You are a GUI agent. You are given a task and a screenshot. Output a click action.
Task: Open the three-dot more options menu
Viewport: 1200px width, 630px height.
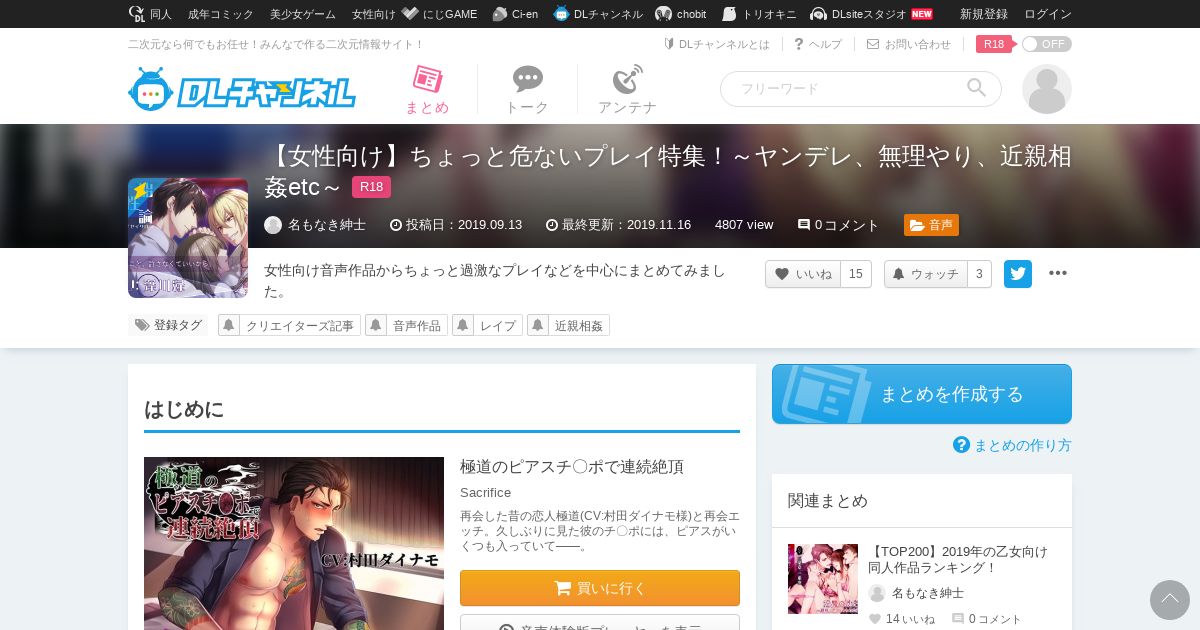click(x=1058, y=274)
